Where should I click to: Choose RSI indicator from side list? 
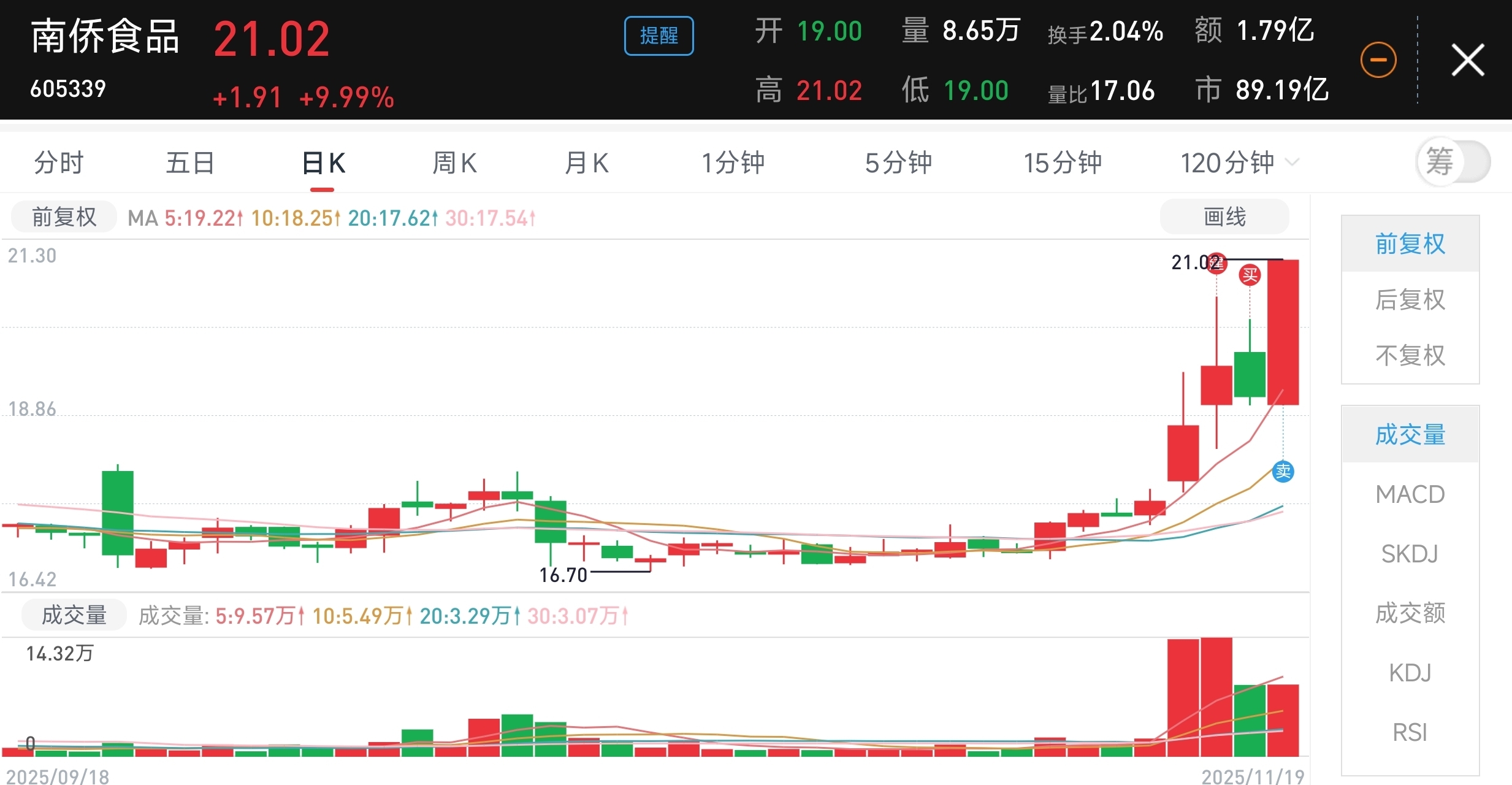pyautogui.click(x=1410, y=732)
